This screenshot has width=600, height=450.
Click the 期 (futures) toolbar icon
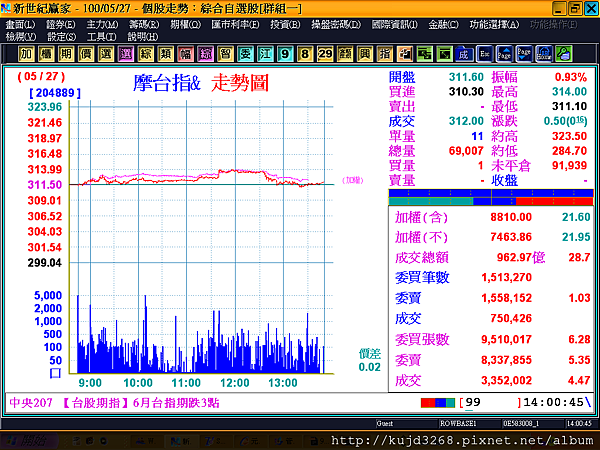click(x=66, y=54)
